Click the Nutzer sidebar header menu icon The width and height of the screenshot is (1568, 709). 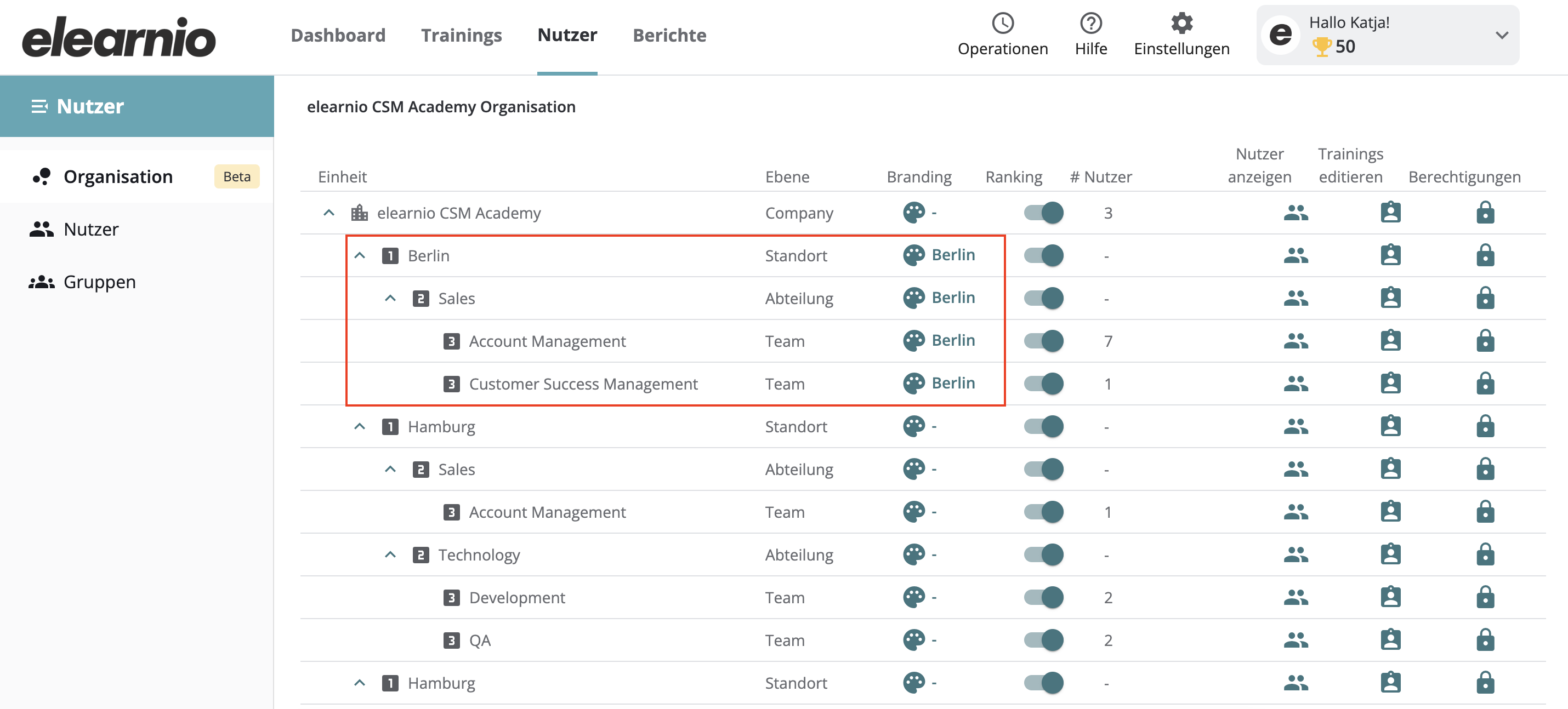(x=39, y=106)
